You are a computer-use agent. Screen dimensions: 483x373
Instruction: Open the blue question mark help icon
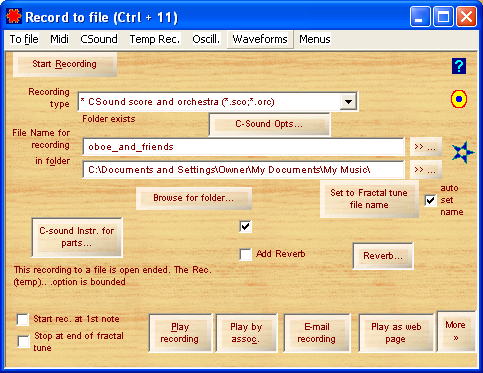point(459,66)
